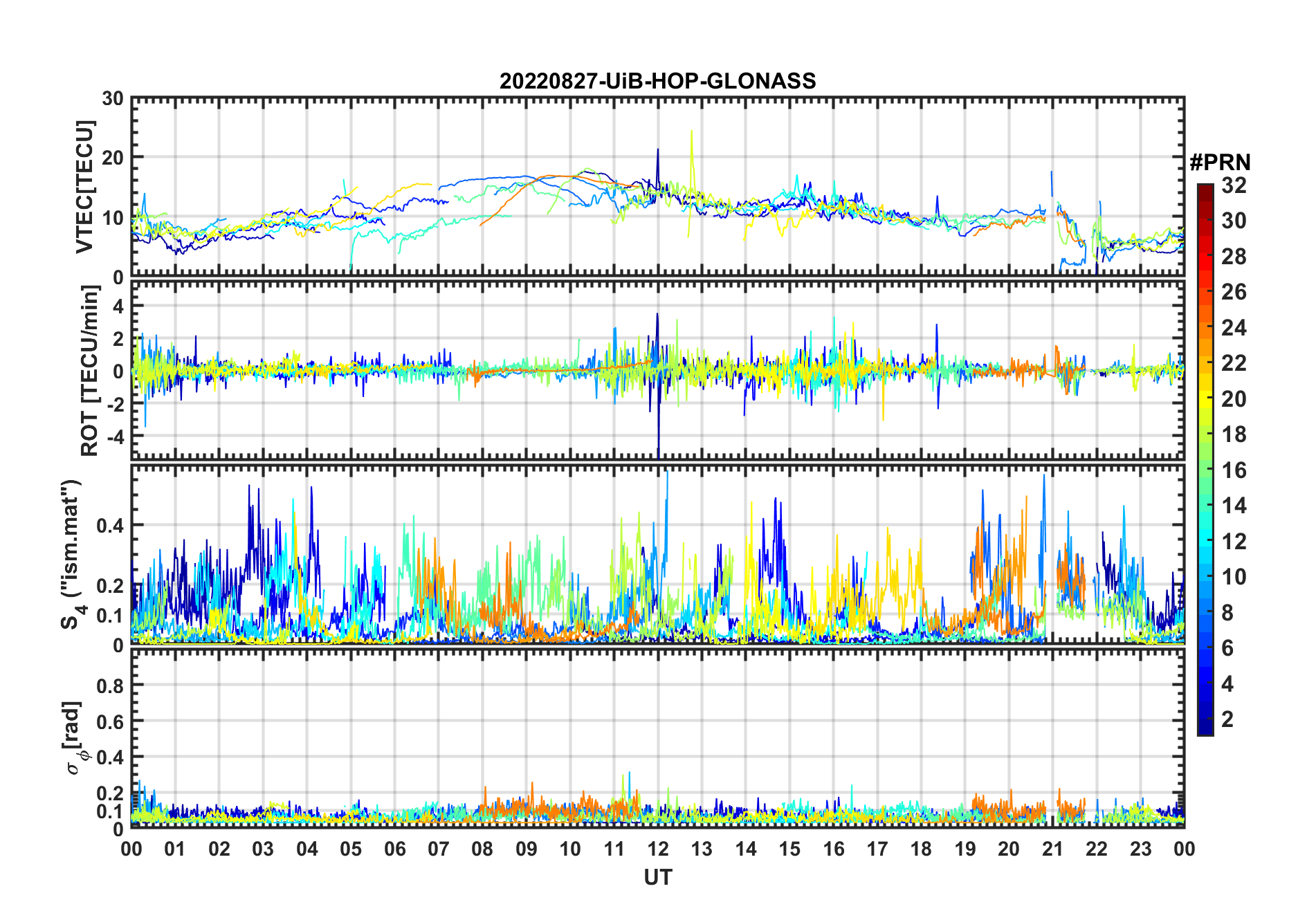
Task: Pick the dark red top of the colorbar
Action: [x=1205, y=189]
